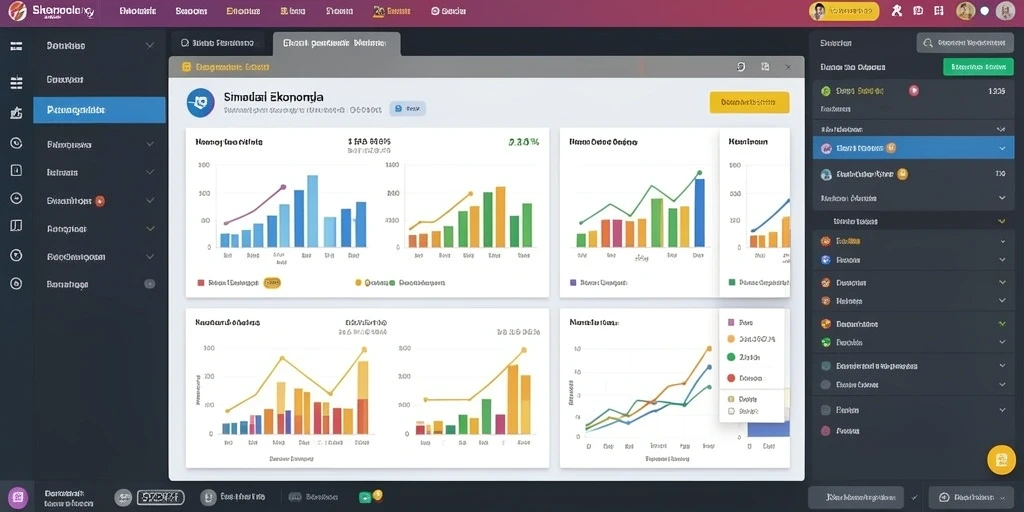Viewport: 1024px width, 512px height.
Task: Click the yellow coin badge in the blue-highlighted right panel row
Action: pos(891,148)
